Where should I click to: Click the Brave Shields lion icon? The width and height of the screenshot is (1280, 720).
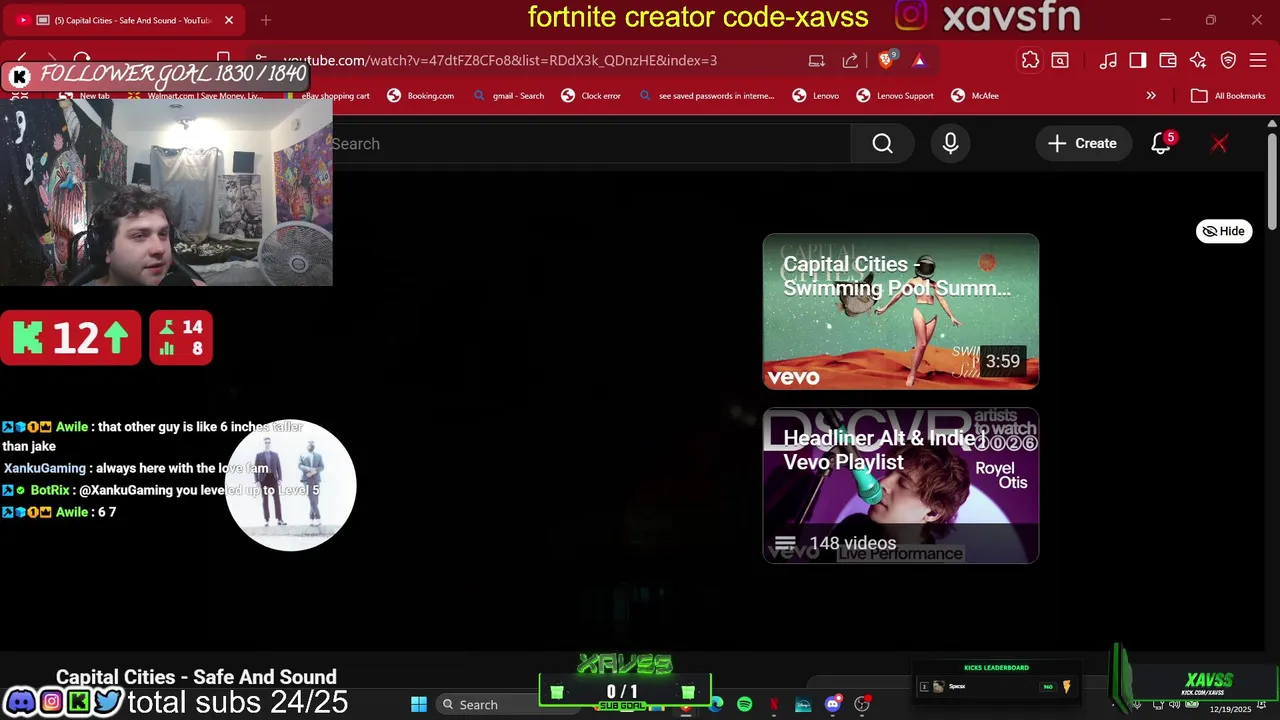pyautogui.click(x=886, y=60)
